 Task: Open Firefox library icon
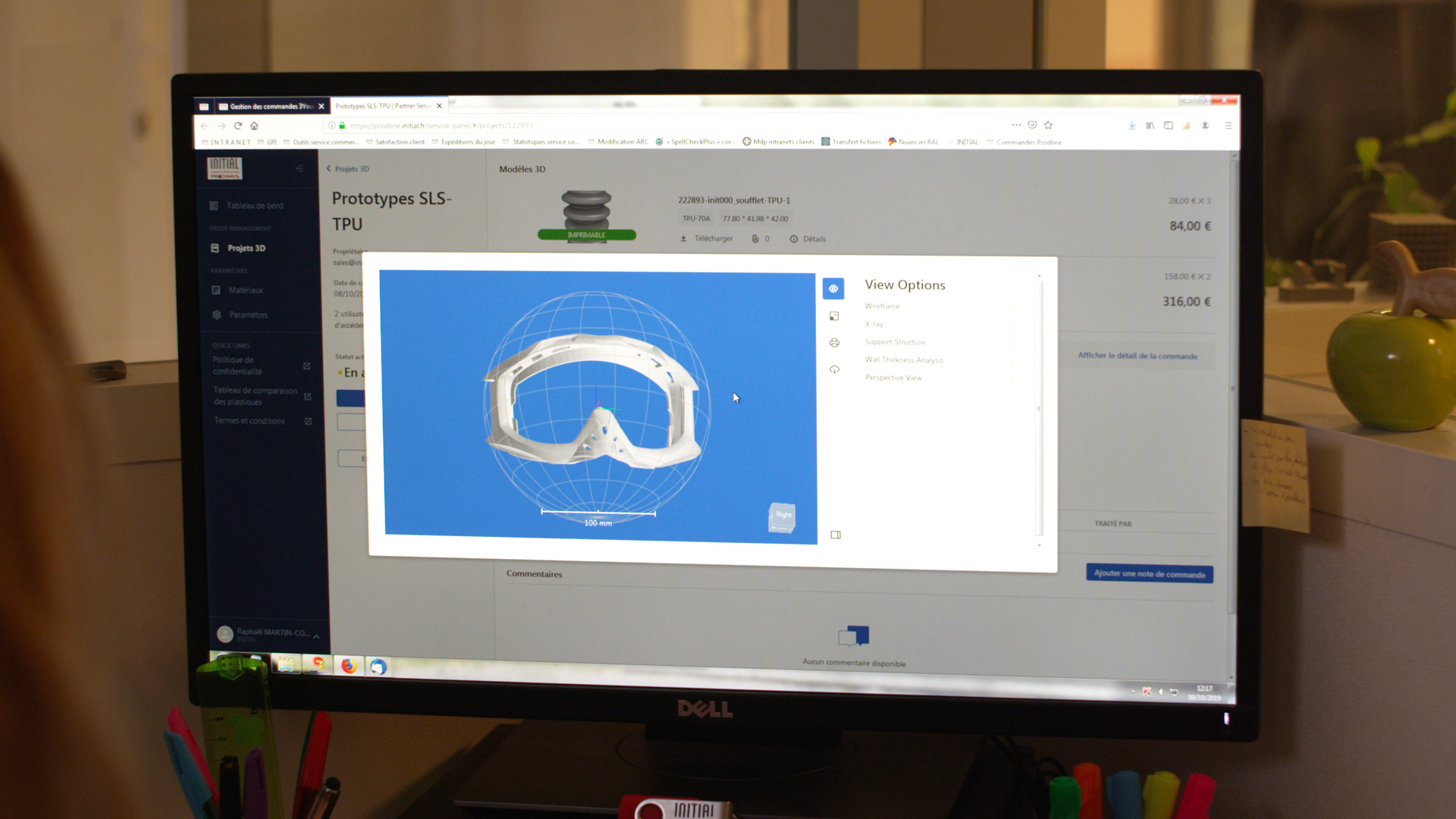coord(1150,125)
